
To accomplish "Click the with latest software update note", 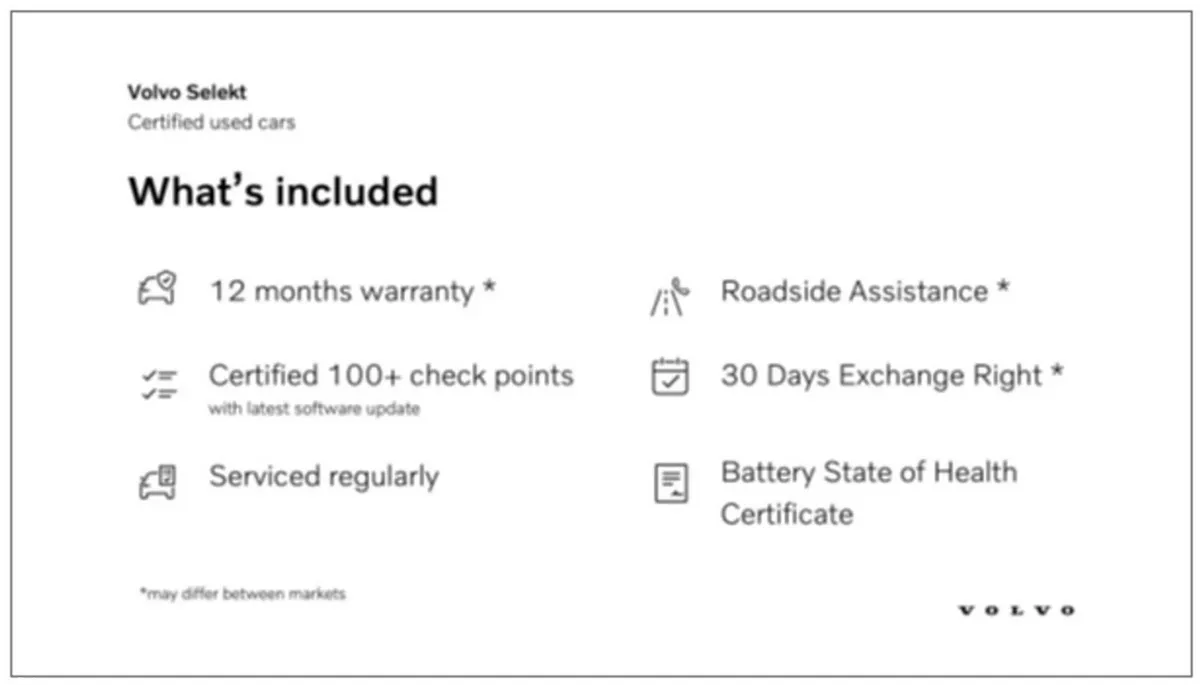I will pos(314,409).
